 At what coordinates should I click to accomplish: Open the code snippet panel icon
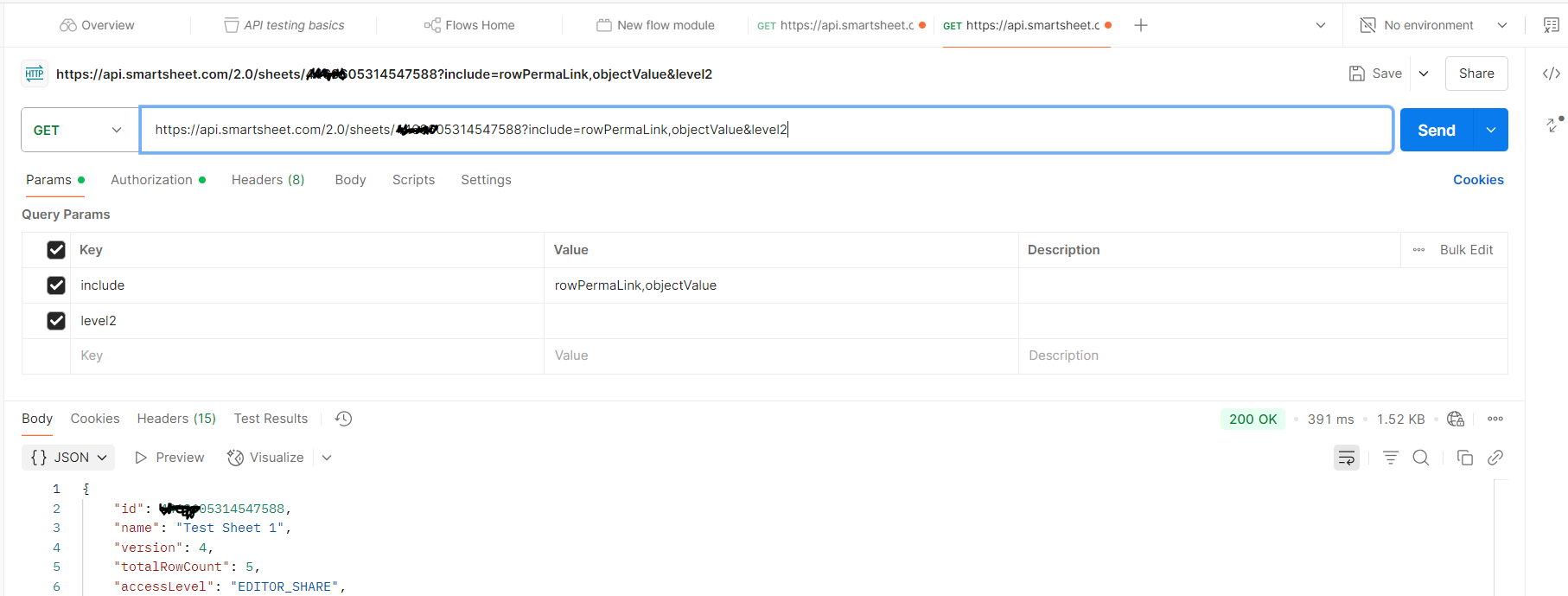(x=1552, y=74)
